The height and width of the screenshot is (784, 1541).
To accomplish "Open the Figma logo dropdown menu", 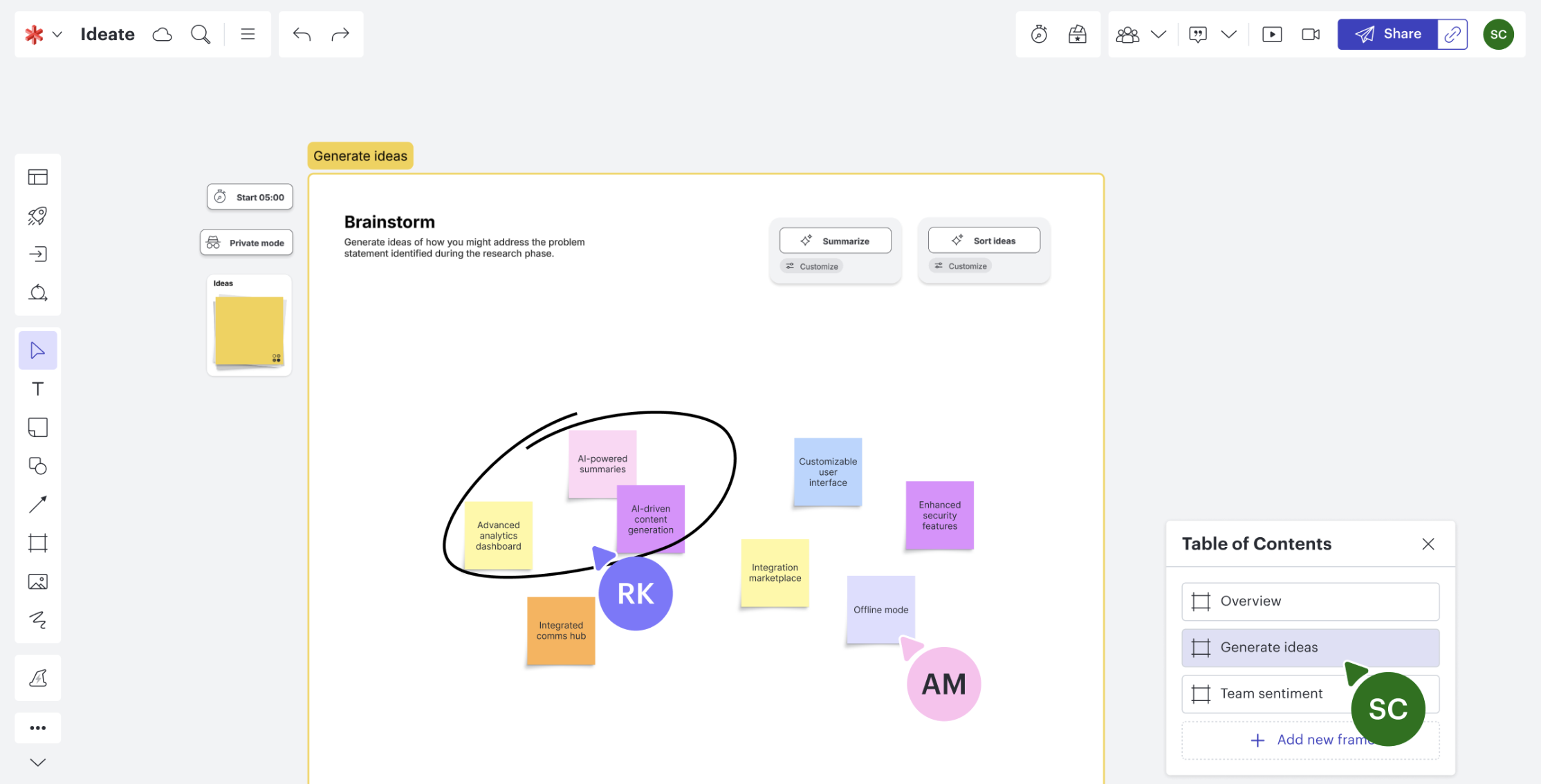I will coord(57,34).
